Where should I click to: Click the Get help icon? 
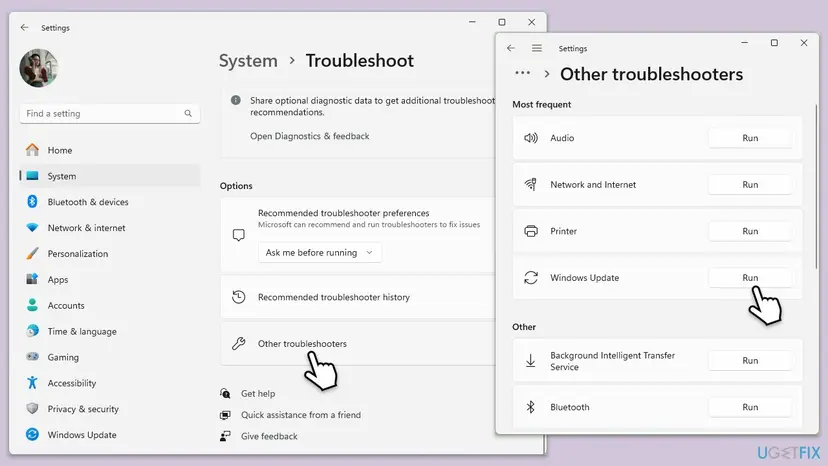pyautogui.click(x=225, y=394)
